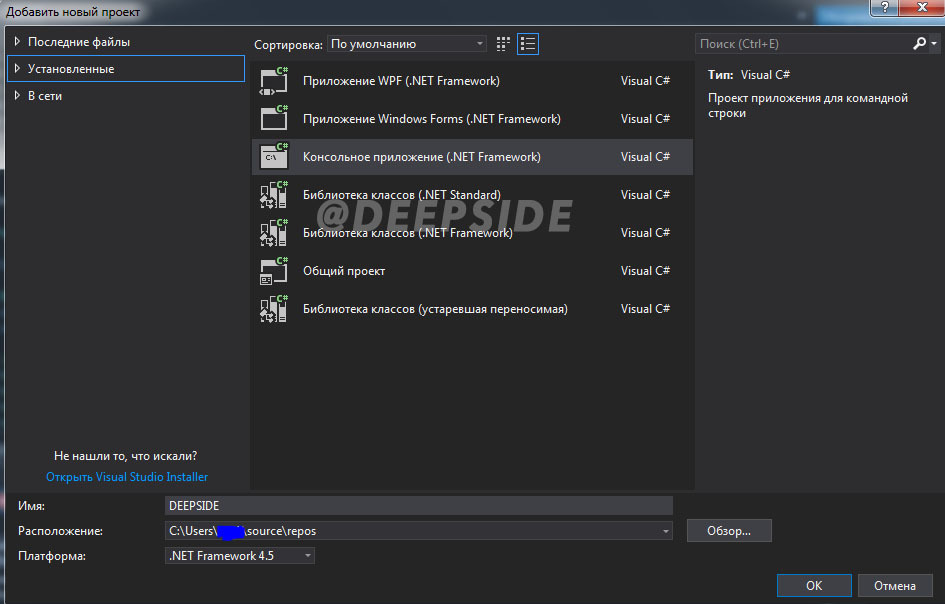Switch to tile icons view

click(503, 44)
